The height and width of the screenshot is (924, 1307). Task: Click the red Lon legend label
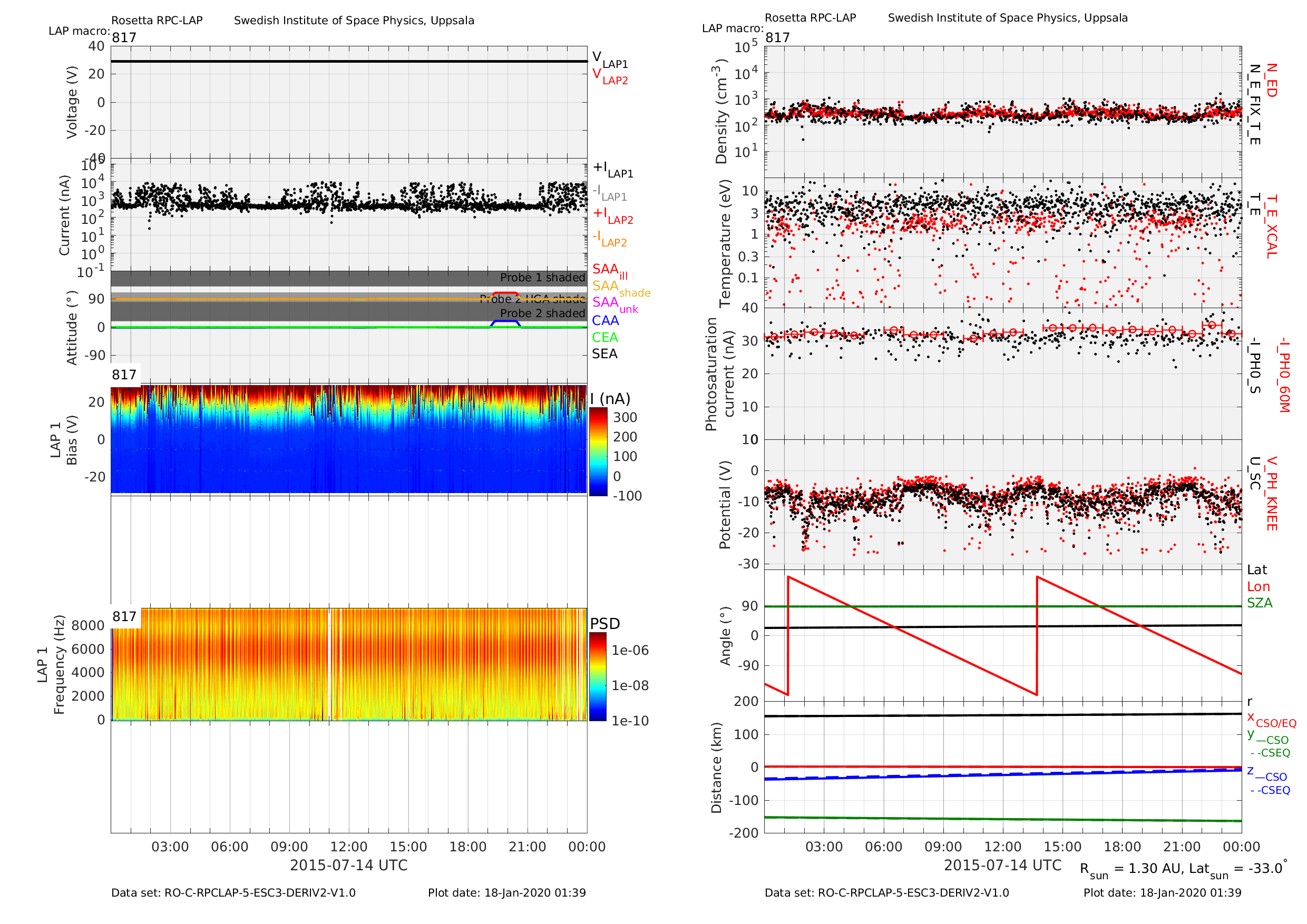coord(1259,587)
